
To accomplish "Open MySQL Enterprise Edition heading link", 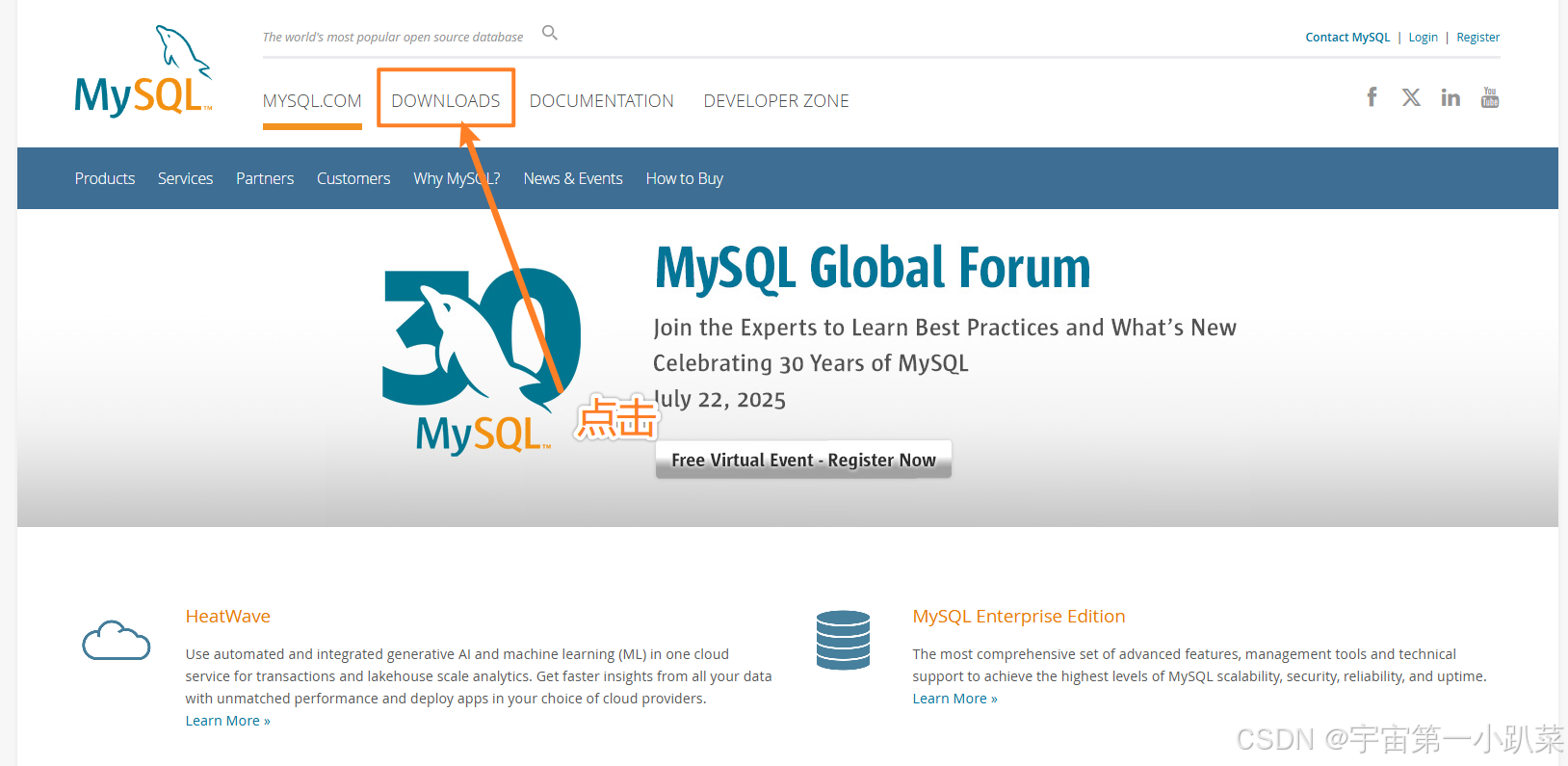I will pos(1019,617).
